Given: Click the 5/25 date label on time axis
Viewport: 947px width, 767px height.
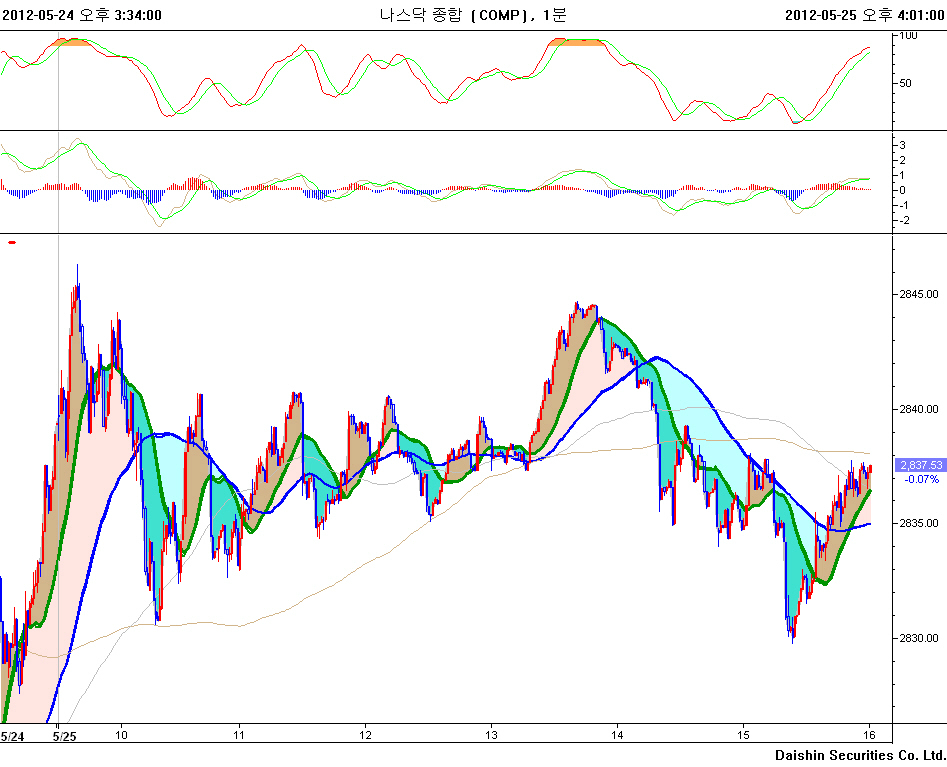Looking at the screenshot, I should (64, 736).
